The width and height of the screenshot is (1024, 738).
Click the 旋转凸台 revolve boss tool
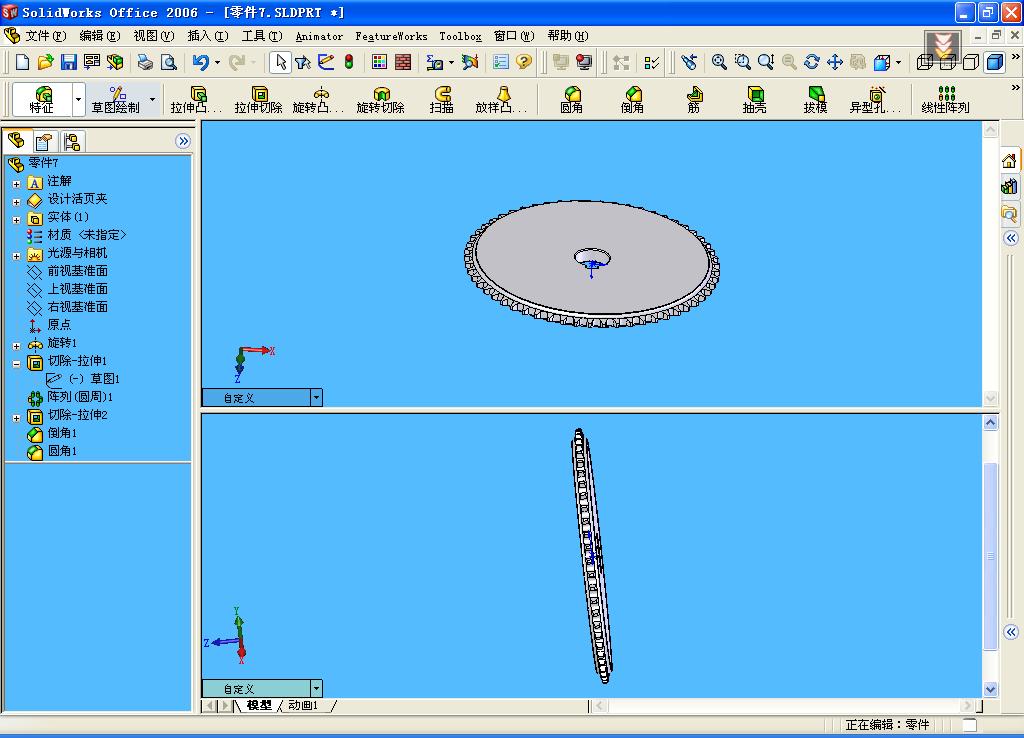point(319,99)
